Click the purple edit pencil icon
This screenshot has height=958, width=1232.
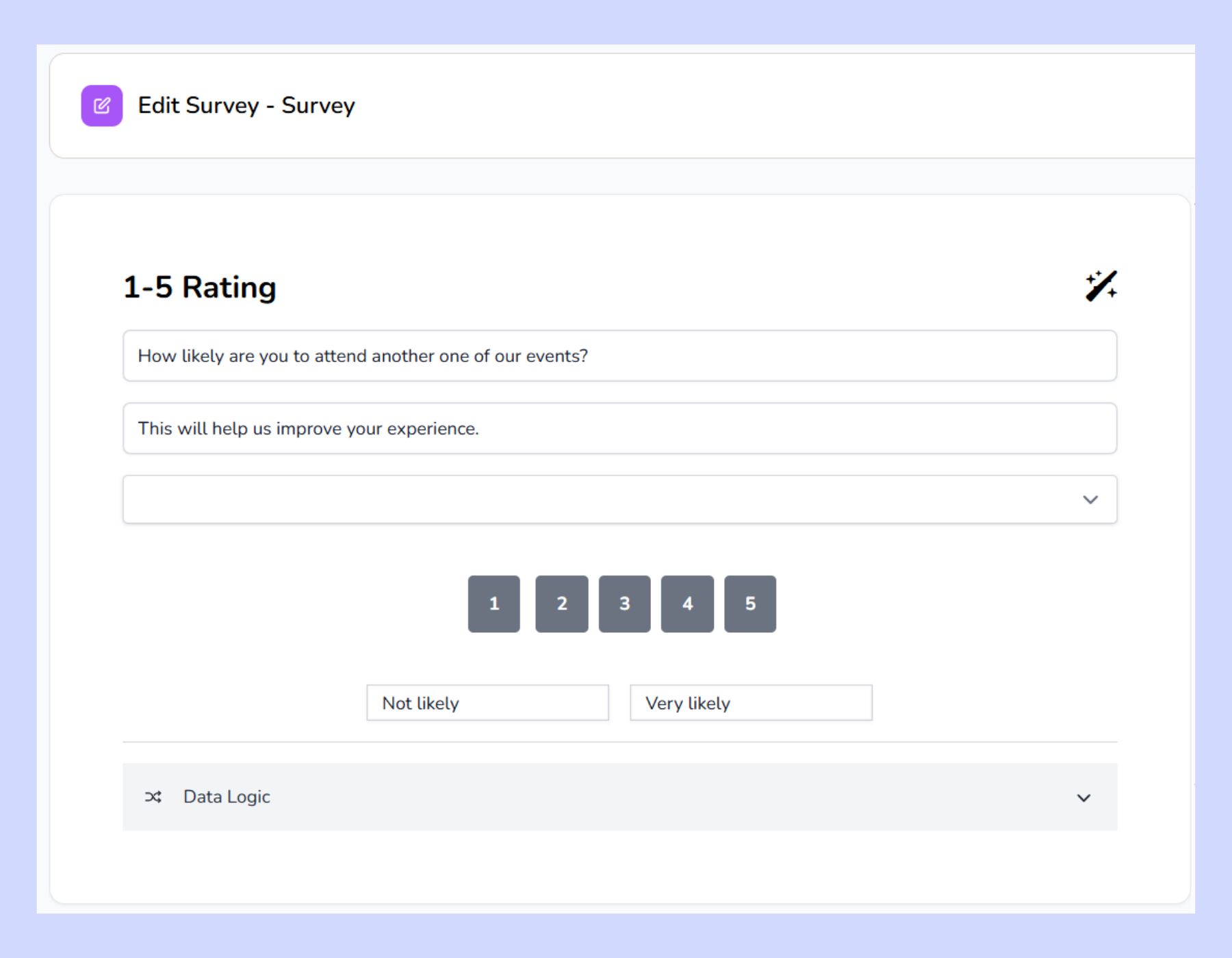101,105
